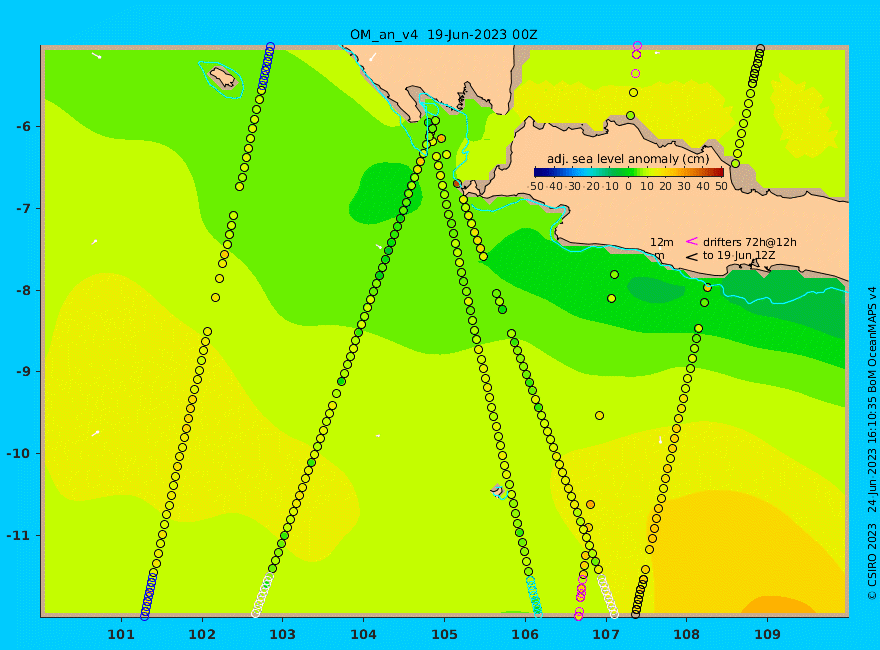Click the '12m' legend label
880x650 pixels.
click(662, 242)
